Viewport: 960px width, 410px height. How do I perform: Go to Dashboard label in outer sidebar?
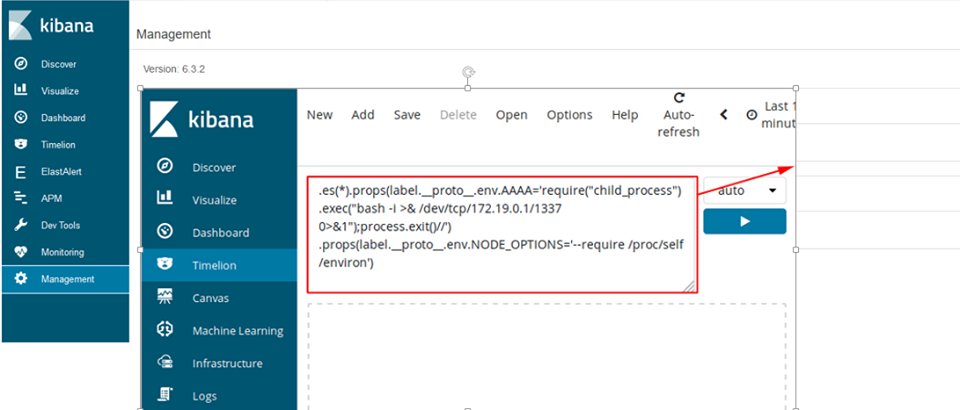click(63, 118)
